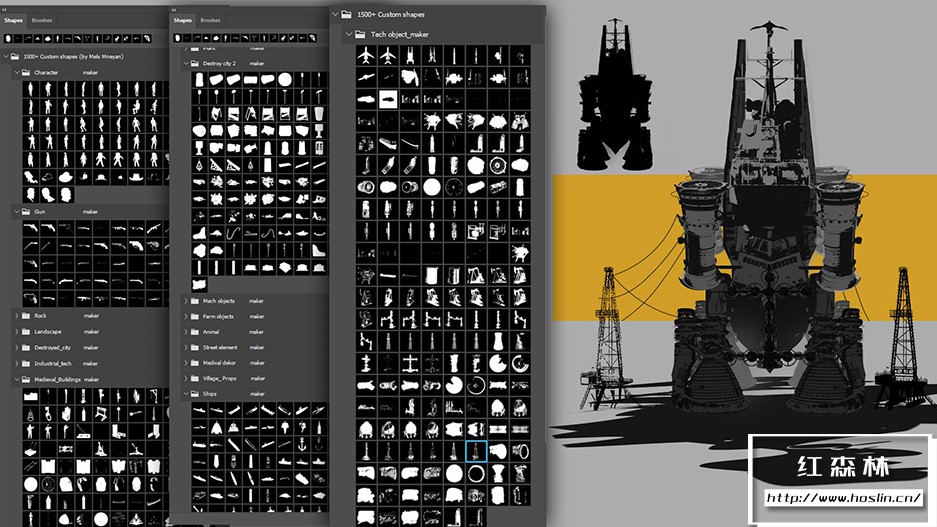Expand the Village_ Props folder

pos(186,378)
